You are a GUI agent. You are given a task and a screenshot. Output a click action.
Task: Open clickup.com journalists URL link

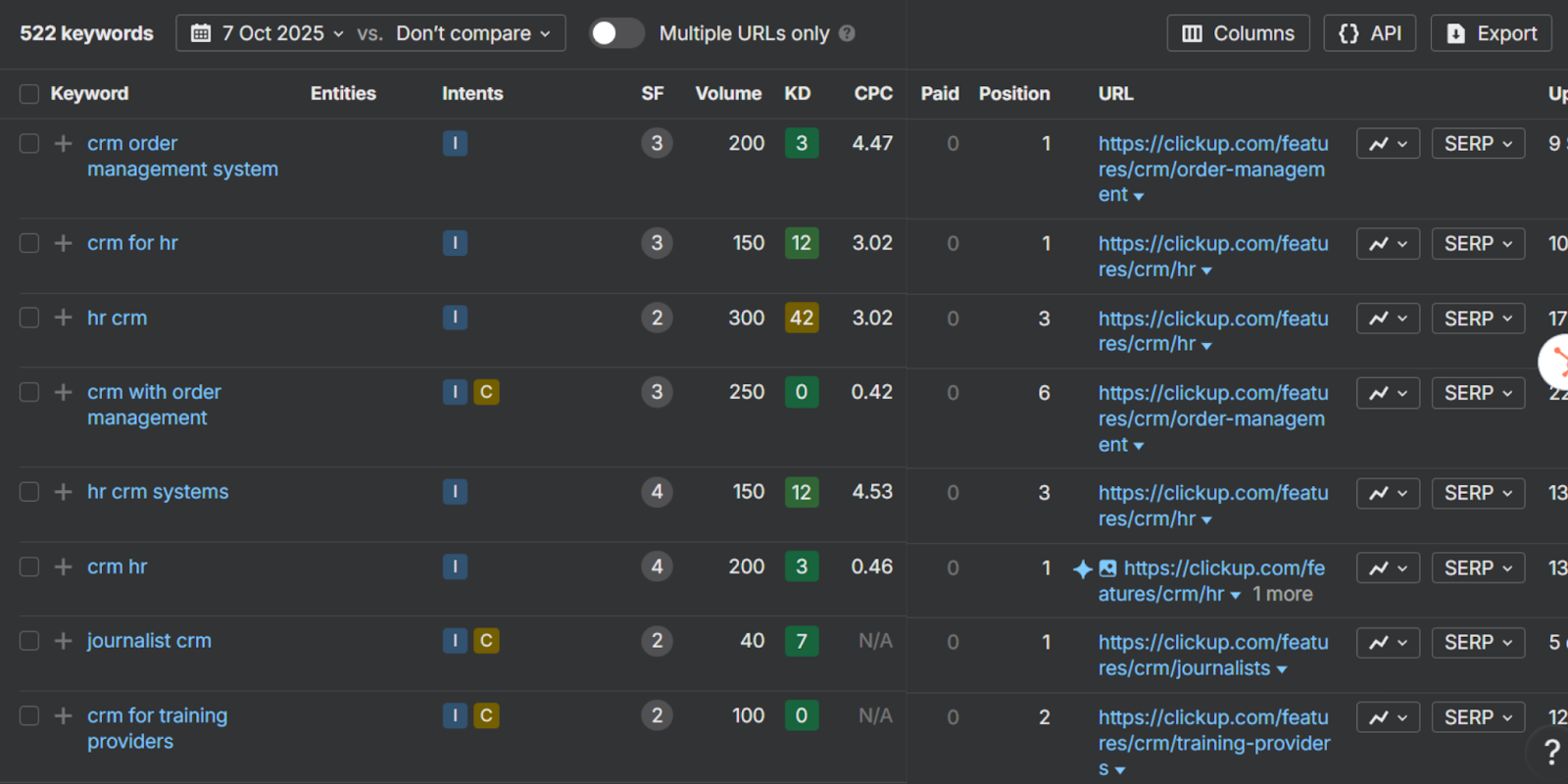pos(1213,656)
